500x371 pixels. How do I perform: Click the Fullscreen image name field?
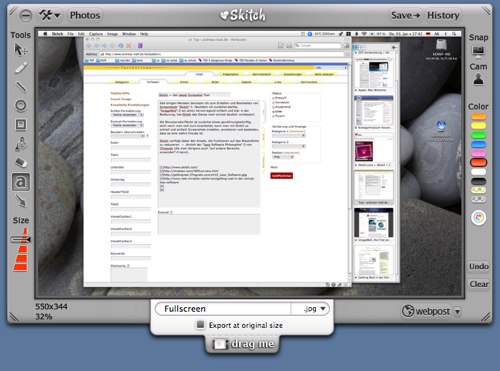click(223, 309)
